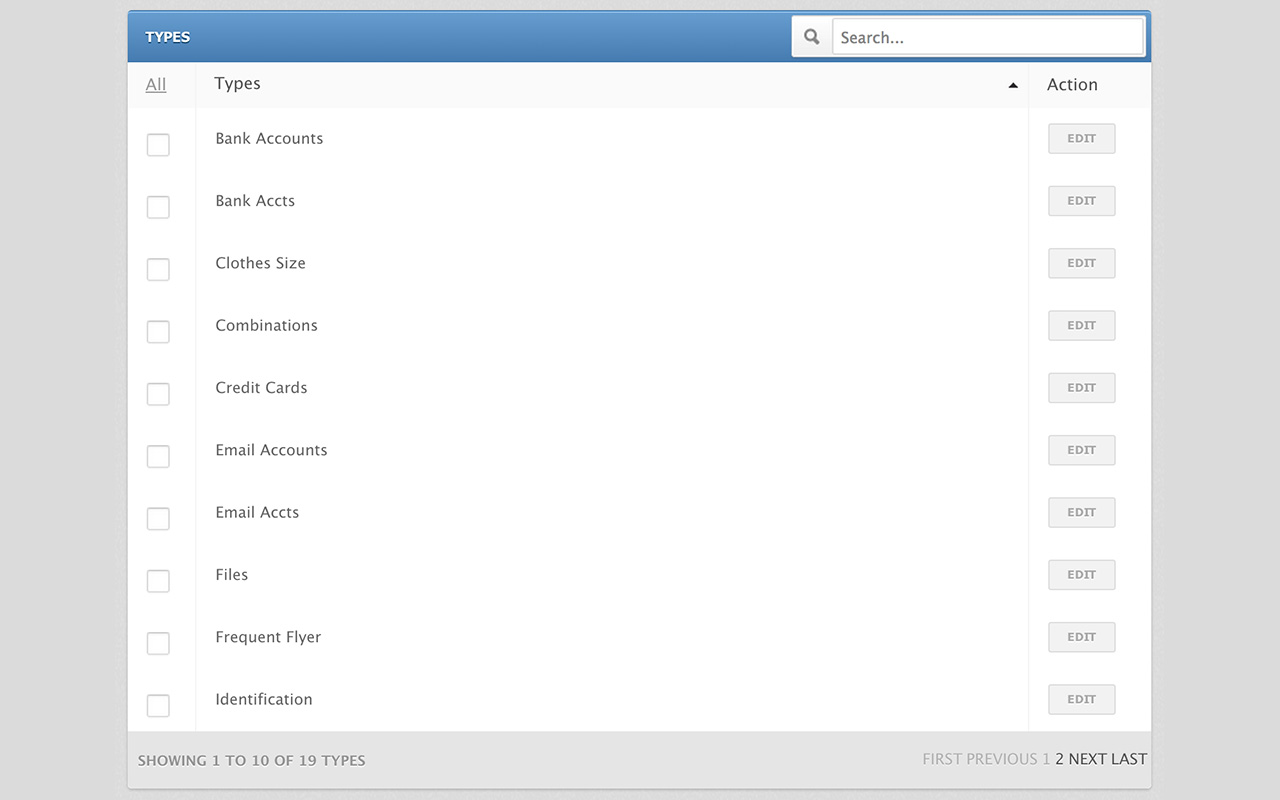Edit the Frequent Flyer type
Viewport: 1280px width, 800px height.
tap(1081, 637)
